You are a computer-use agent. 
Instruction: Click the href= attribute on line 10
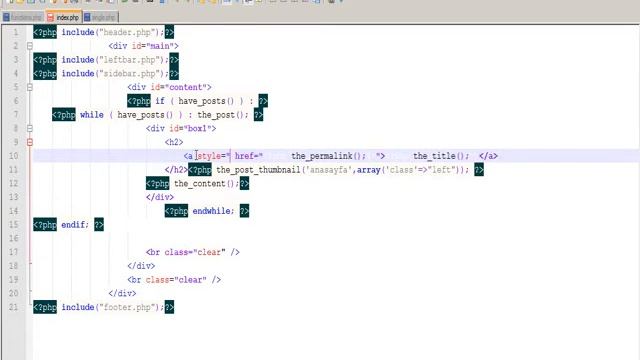click(x=249, y=156)
